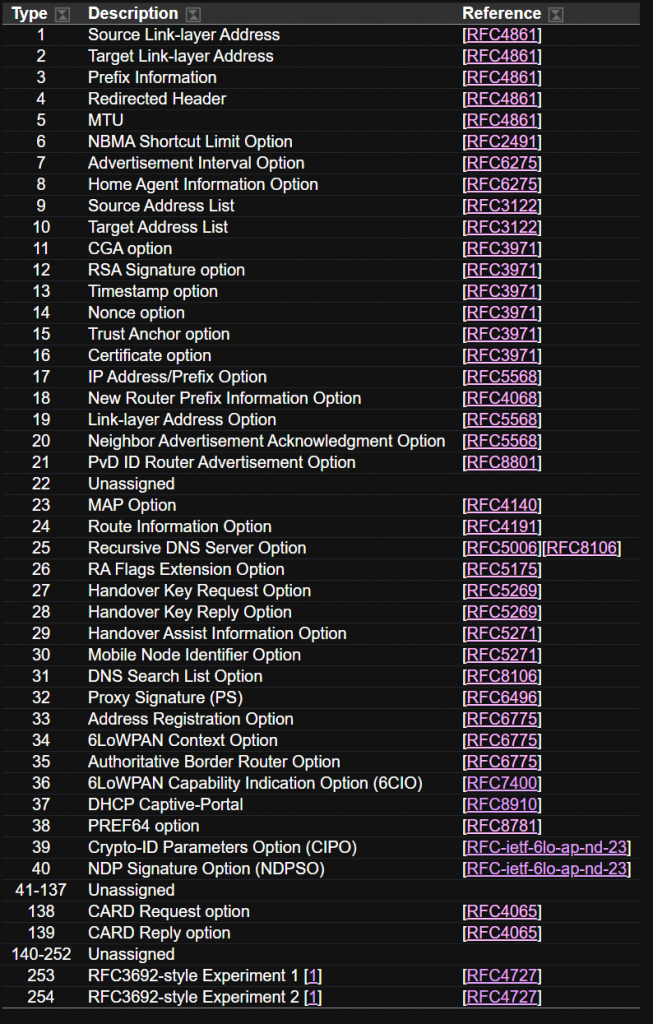This screenshot has width=653, height=1024.
Task: Open RFC4861 link in the MTU row
Action: click(x=502, y=121)
